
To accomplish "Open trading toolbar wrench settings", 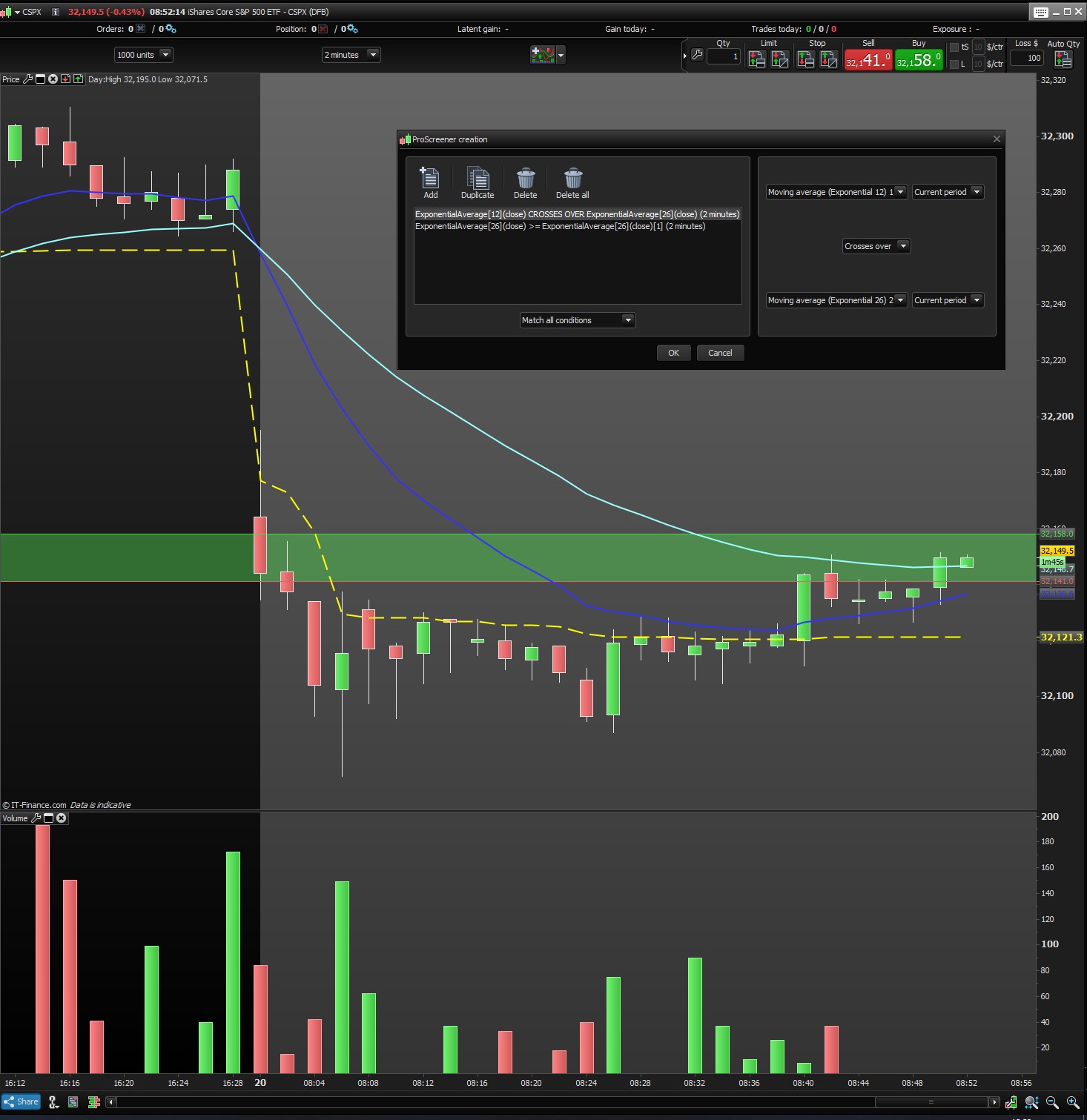I will point(697,55).
